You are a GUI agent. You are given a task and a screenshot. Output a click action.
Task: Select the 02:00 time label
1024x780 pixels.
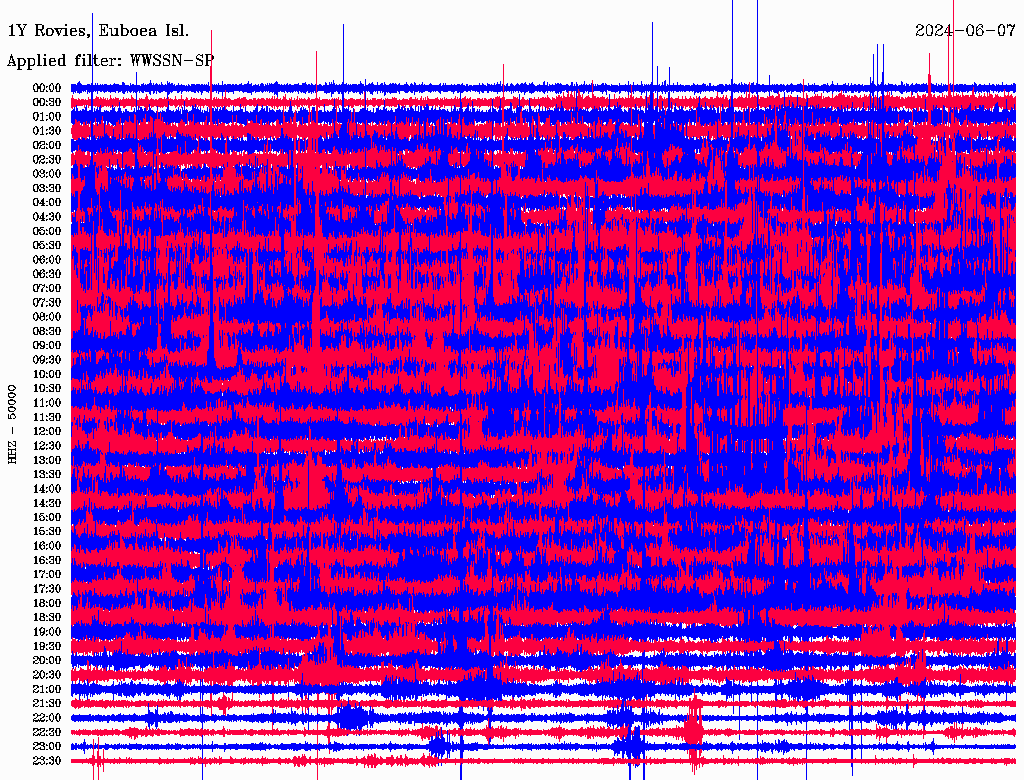pos(47,146)
